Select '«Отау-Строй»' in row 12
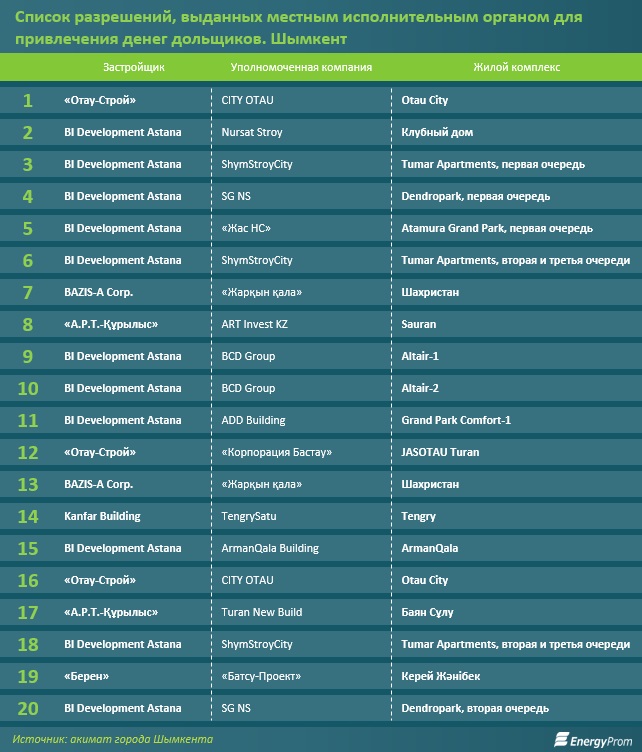 100,452
